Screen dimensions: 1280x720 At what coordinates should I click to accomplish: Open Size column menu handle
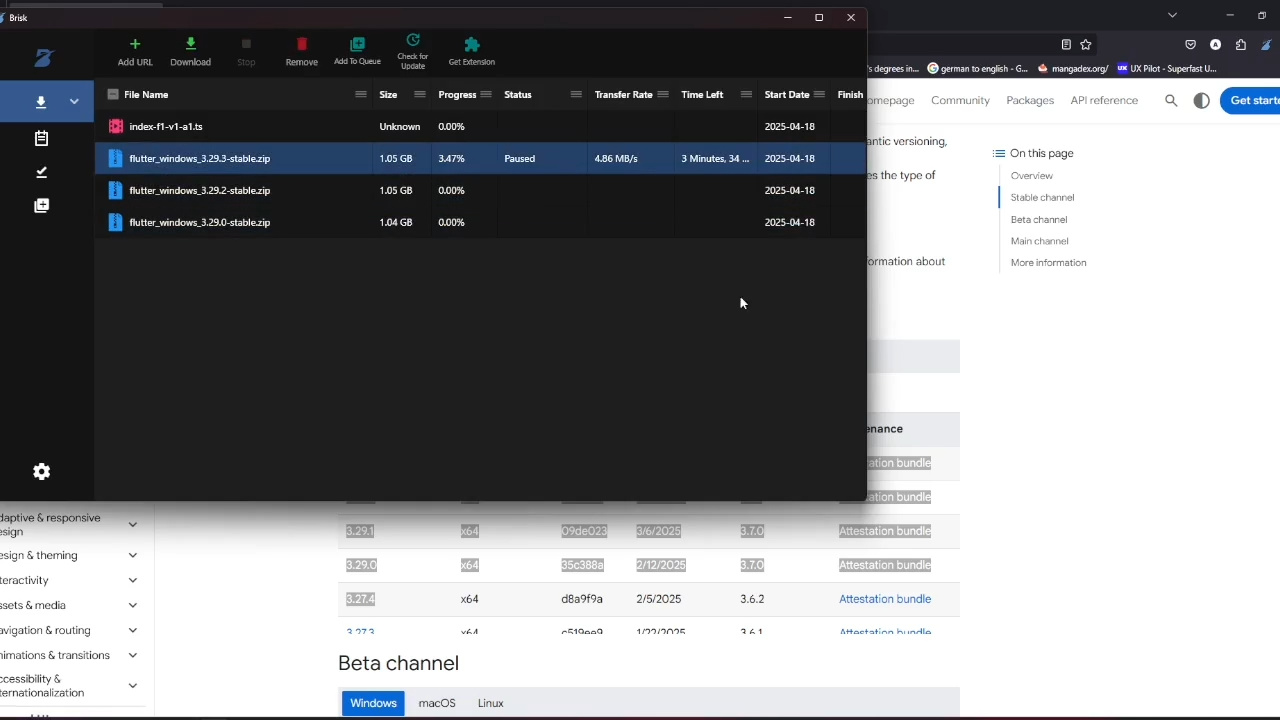click(x=420, y=94)
